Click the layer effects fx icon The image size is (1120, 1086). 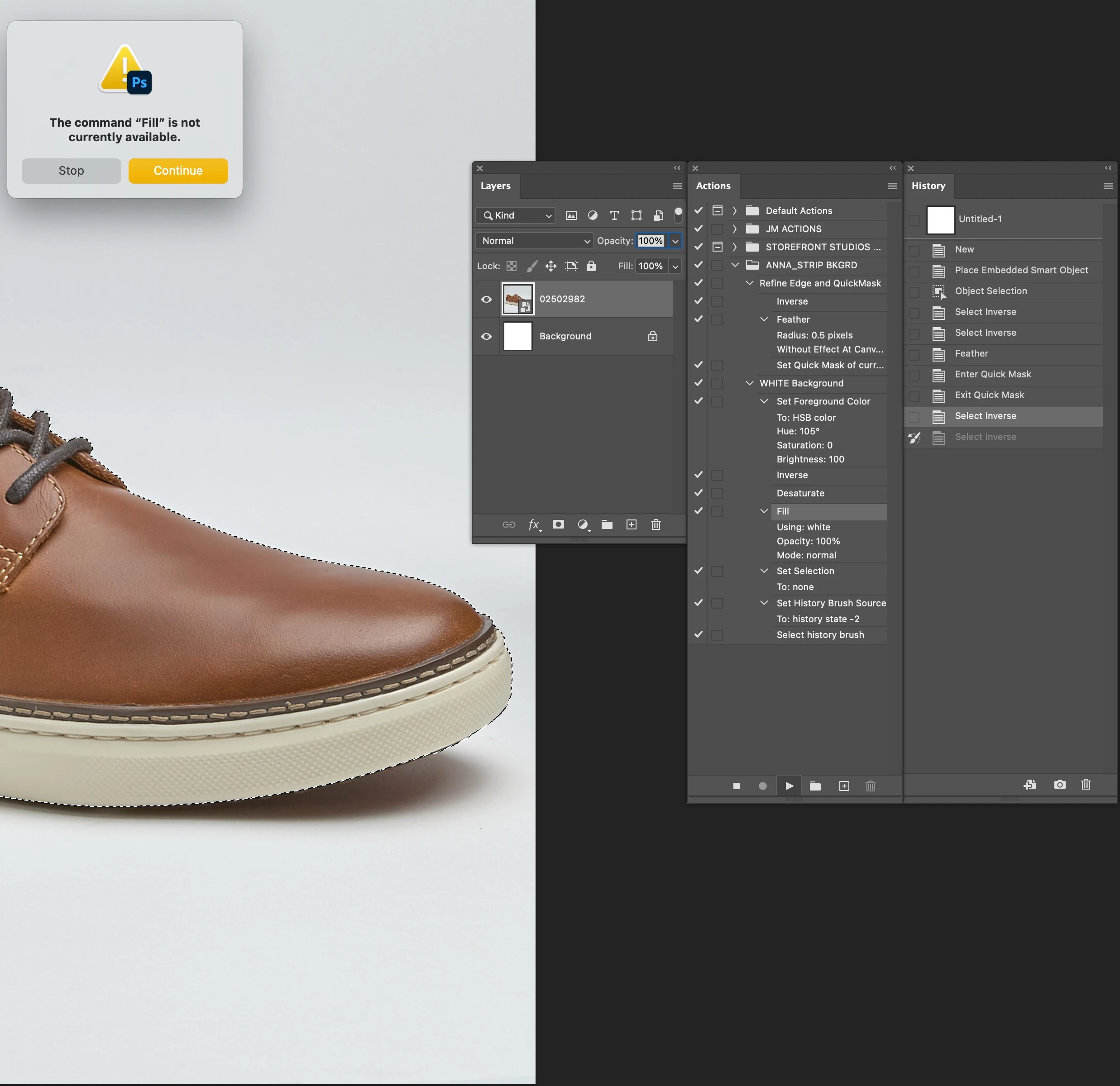pyautogui.click(x=534, y=524)
